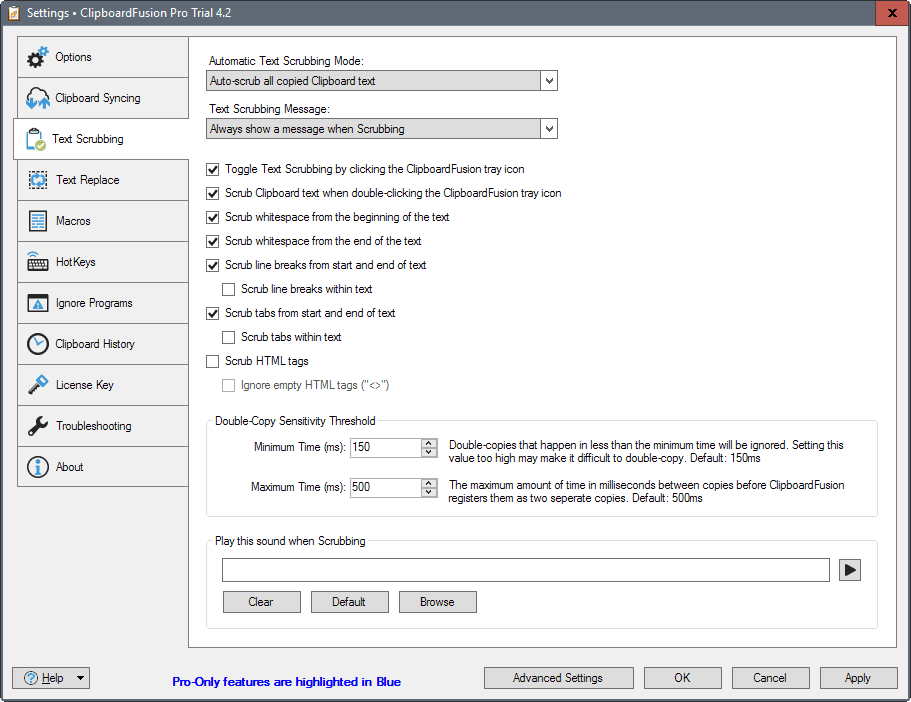Viewport: 911px width, 702px height.
Task: Switch to the Options tab
Action: click(103, 57)
